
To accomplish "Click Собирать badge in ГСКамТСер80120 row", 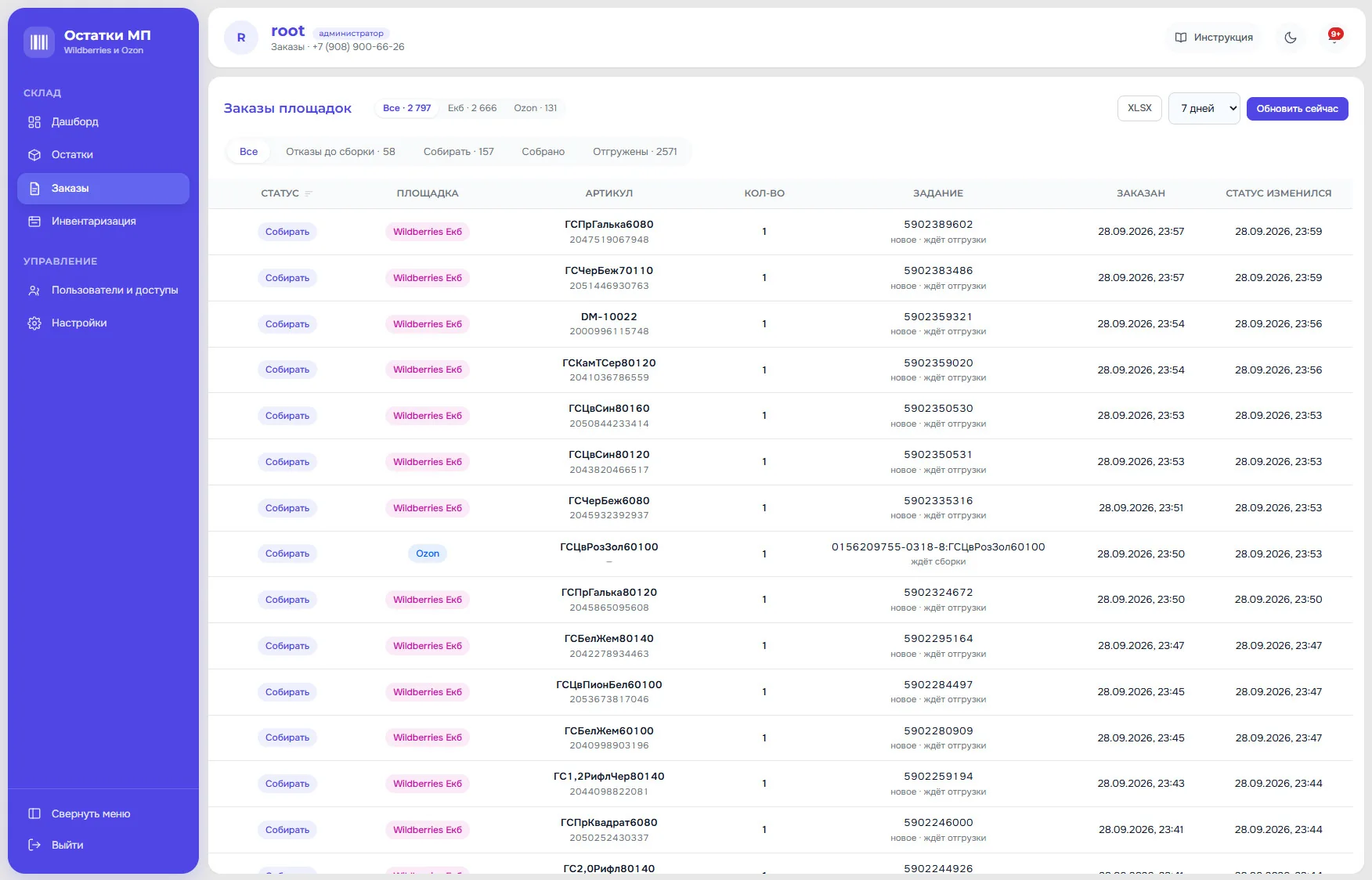I will (x=287, y=370).
